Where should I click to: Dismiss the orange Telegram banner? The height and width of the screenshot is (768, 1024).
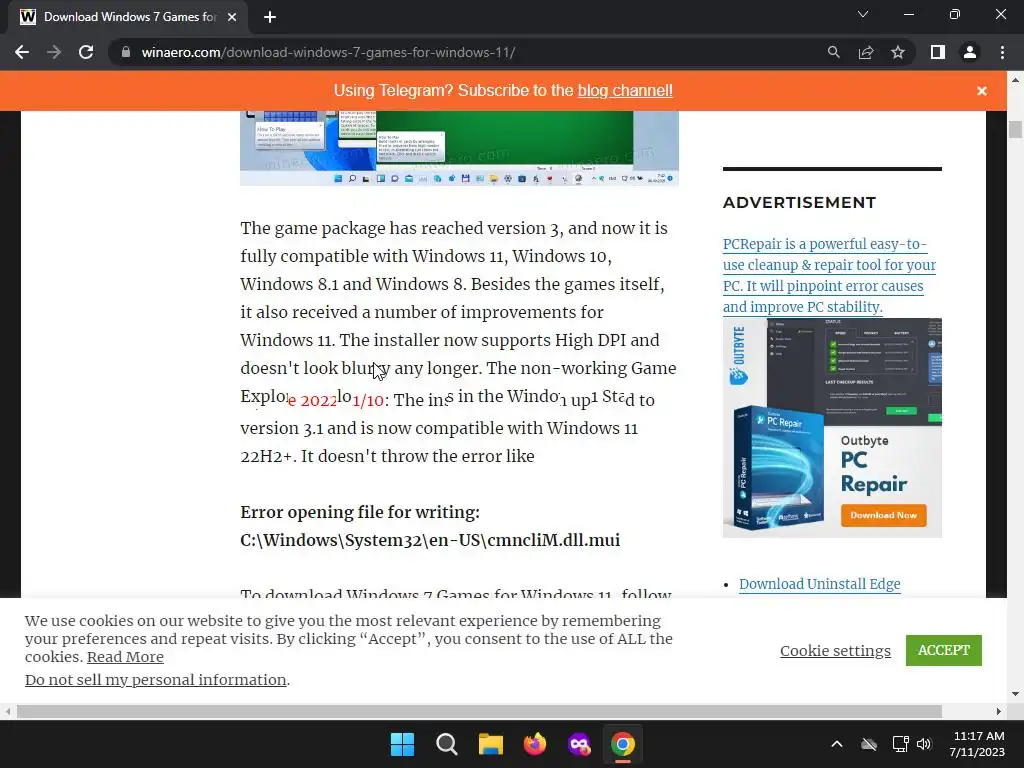point(982,91)
